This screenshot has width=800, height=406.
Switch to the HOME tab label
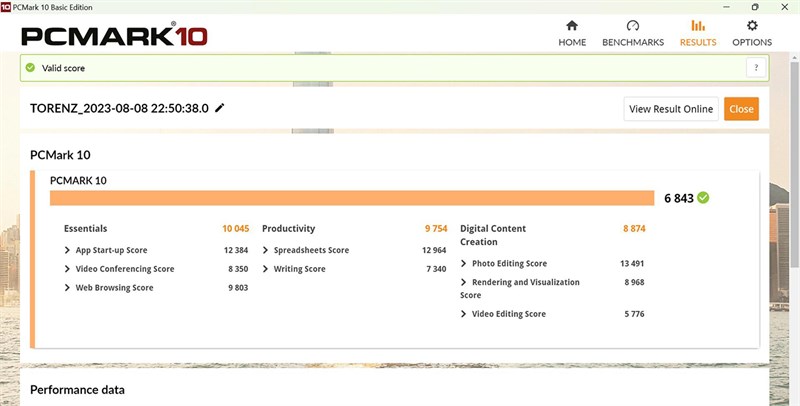click(x=572, y=42)
